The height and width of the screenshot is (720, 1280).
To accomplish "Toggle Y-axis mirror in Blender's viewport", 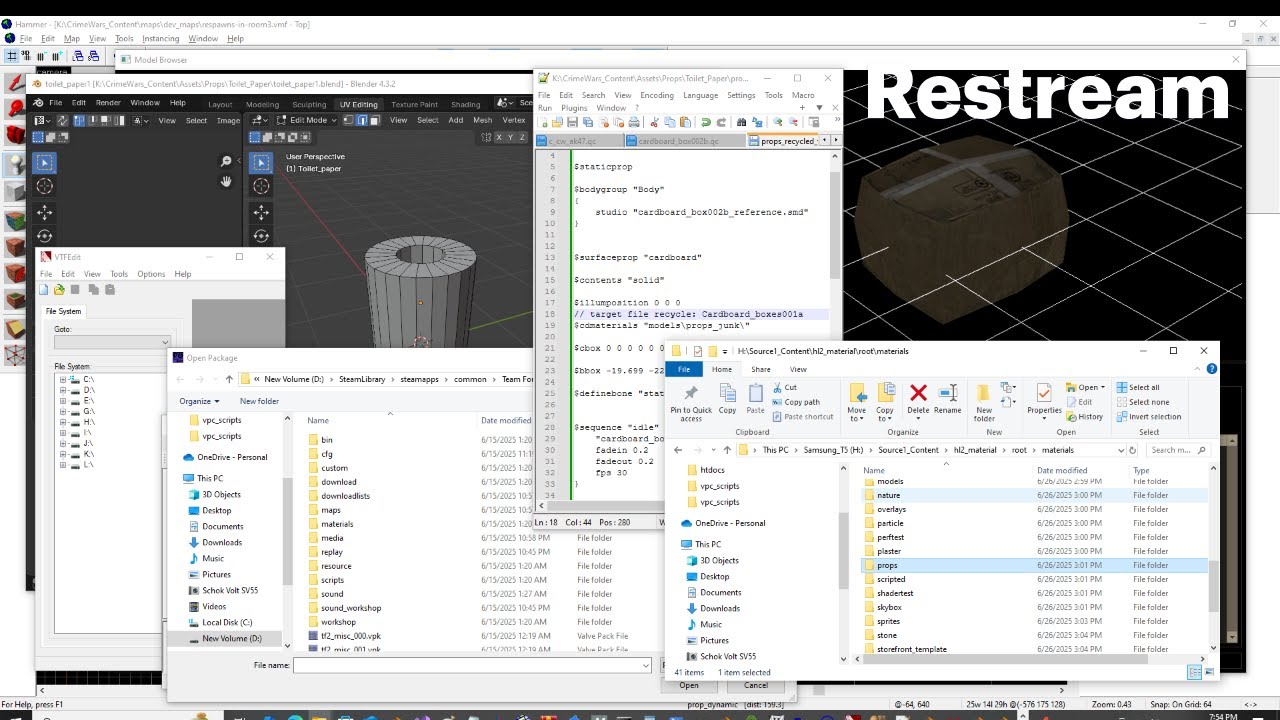I will (x=509, y=137).
